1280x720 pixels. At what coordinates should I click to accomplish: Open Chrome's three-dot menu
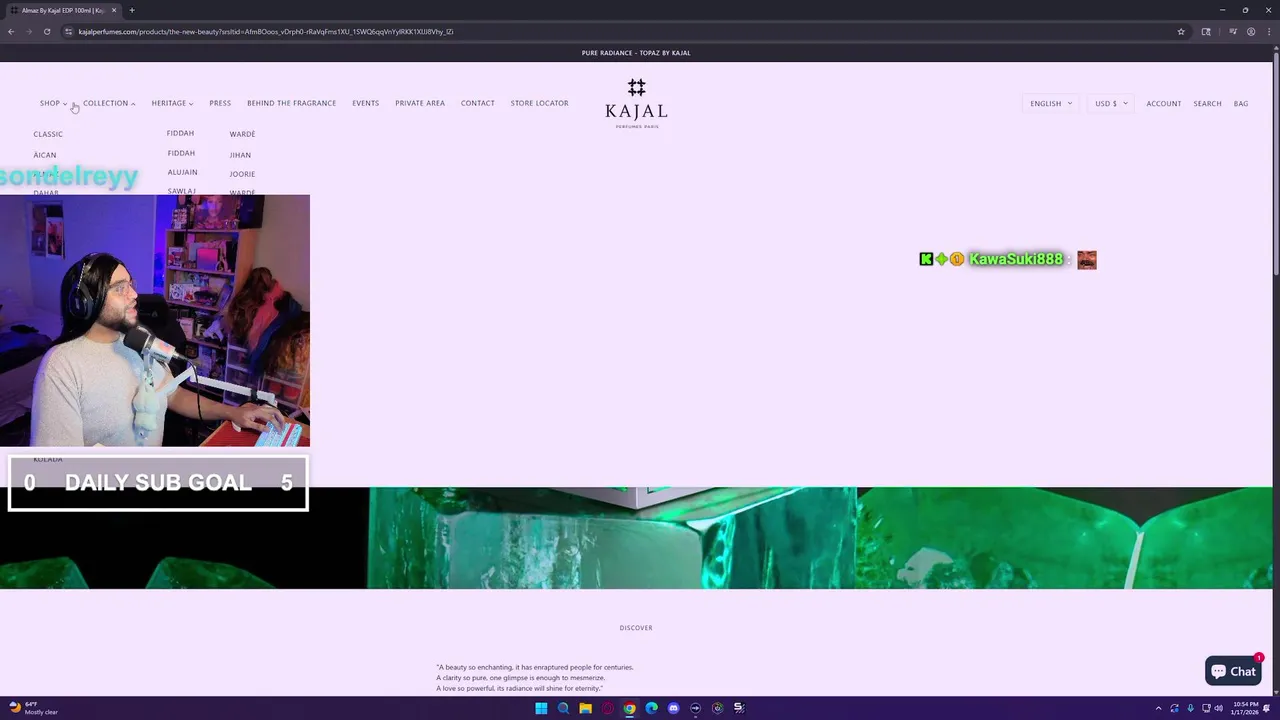point(1268,32)
